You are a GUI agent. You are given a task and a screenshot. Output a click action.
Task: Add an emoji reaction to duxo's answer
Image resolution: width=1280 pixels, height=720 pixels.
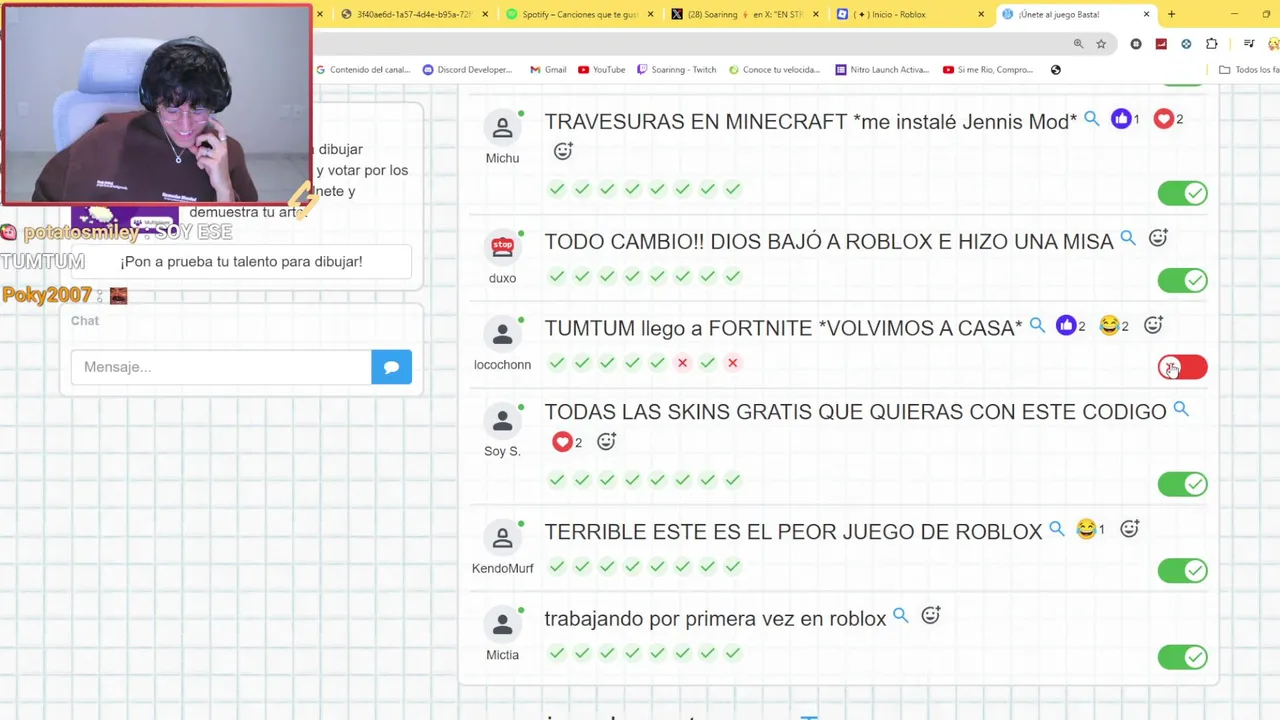click(x=1158, y=238)
